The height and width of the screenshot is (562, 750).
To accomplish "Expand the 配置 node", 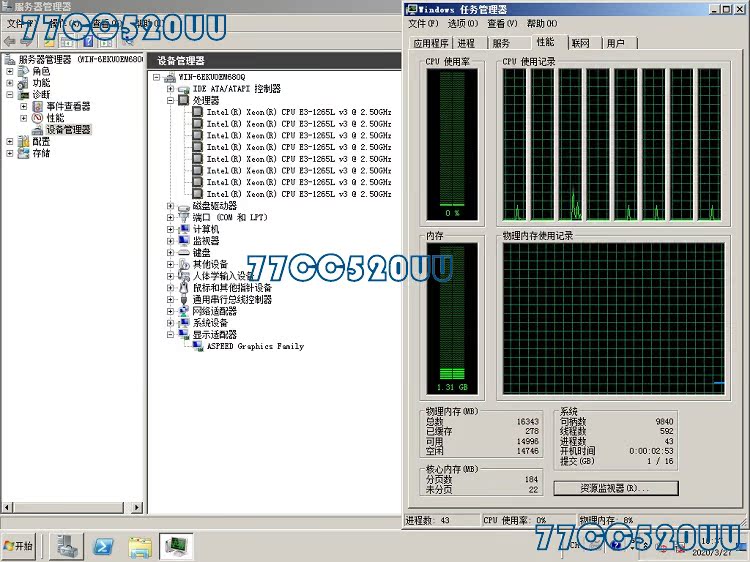I will pyautogui.click(x=10, y=142).
